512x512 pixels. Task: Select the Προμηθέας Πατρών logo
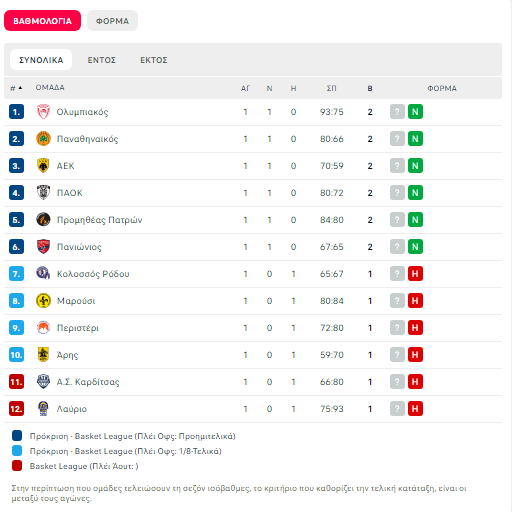pyautogui.click(x=43, y=220)
